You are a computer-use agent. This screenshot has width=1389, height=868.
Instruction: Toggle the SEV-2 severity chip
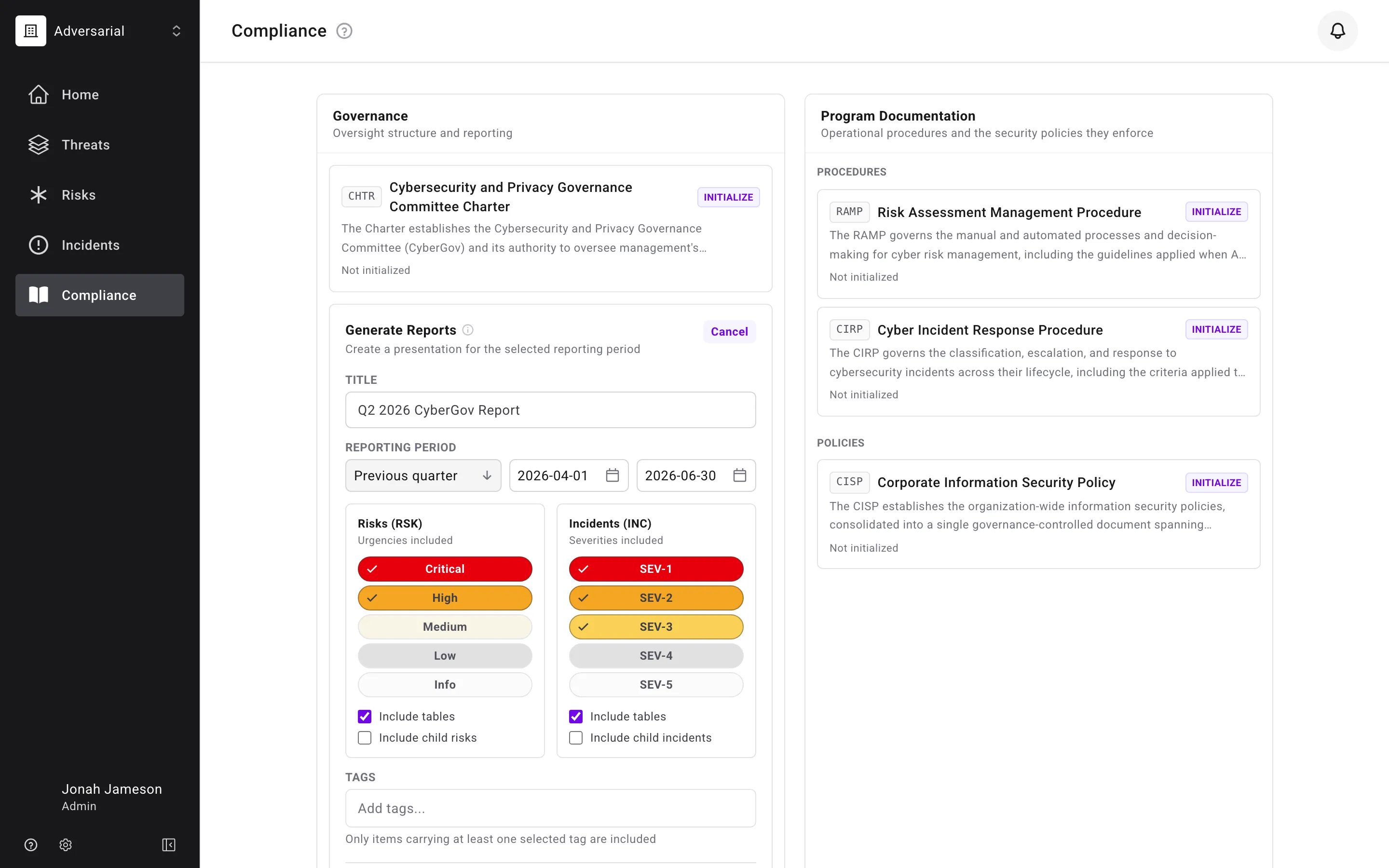656,597
